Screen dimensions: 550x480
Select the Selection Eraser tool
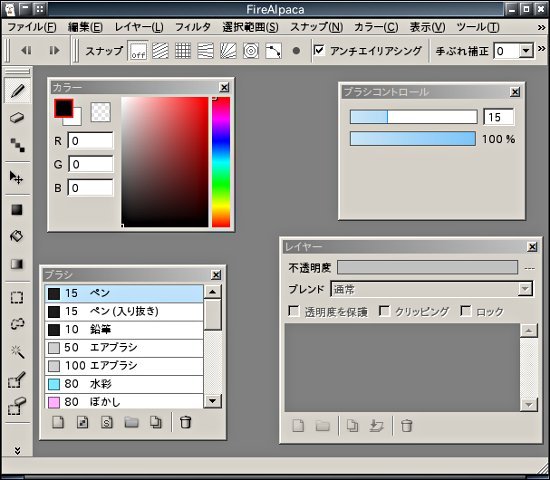point(16,407)
